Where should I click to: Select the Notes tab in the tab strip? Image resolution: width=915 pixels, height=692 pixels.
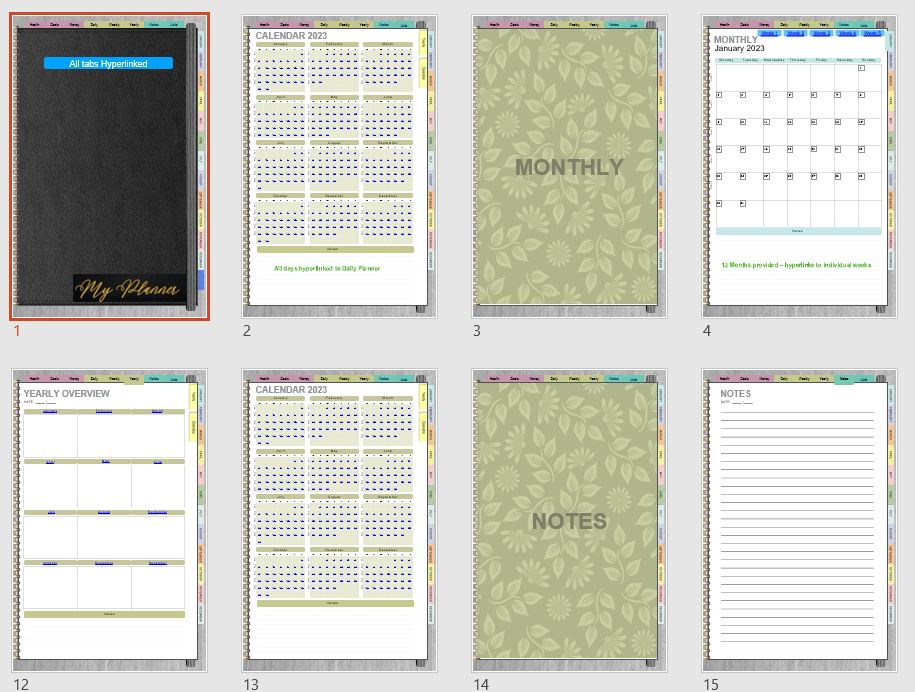click(x=152, y=24)
